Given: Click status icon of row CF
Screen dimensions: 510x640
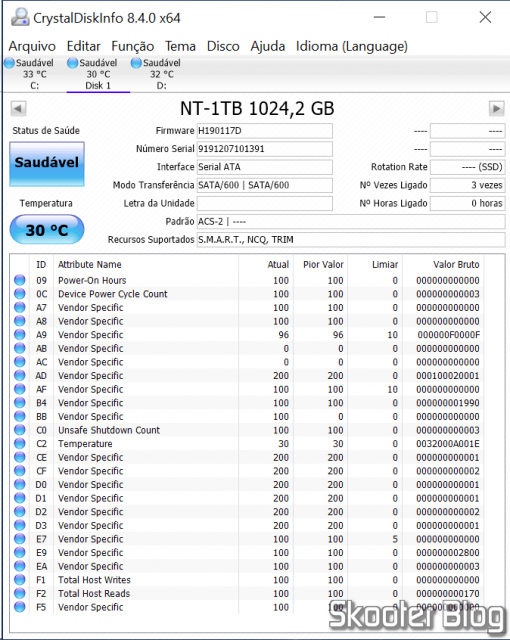Looking at the screenshot, I should [x=20, y=471].
